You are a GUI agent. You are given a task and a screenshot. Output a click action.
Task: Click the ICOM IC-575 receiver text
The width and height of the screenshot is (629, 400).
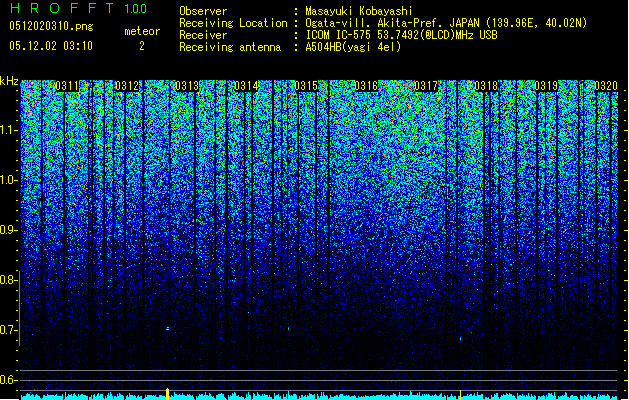(401, 35)
